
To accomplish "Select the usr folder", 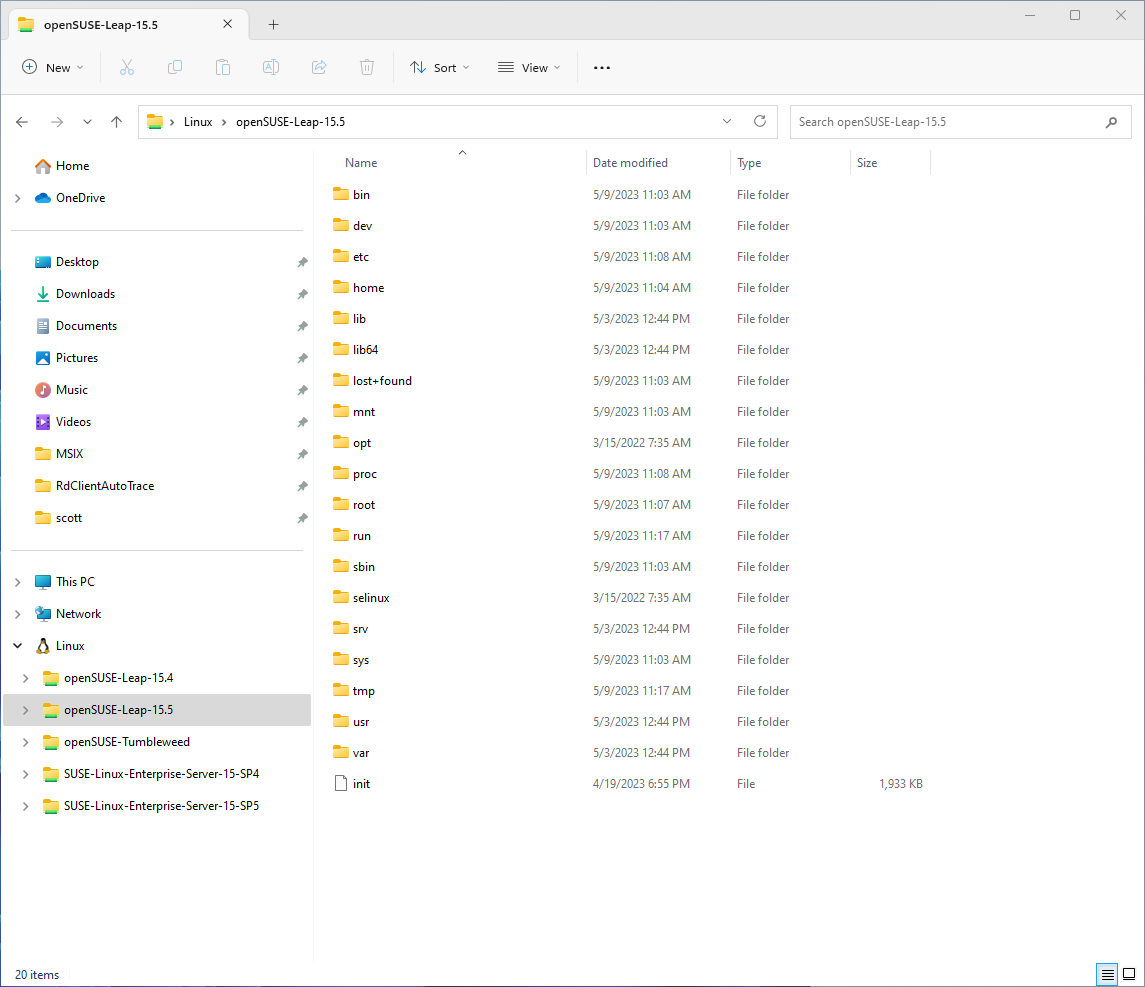I will coord(361,722).
